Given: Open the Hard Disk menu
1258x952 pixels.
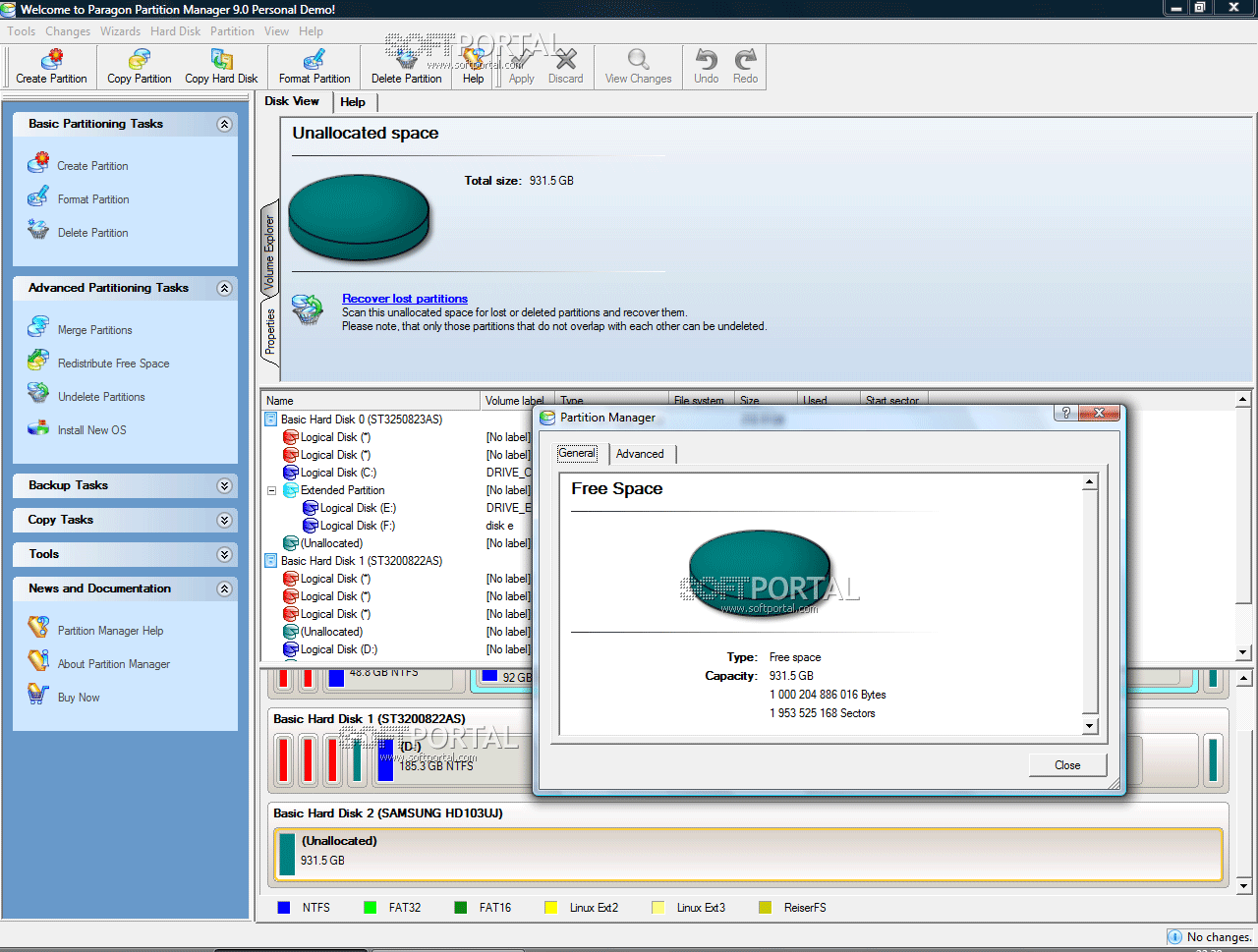Looking at the screenshot, I should click(x=175, y=31).
